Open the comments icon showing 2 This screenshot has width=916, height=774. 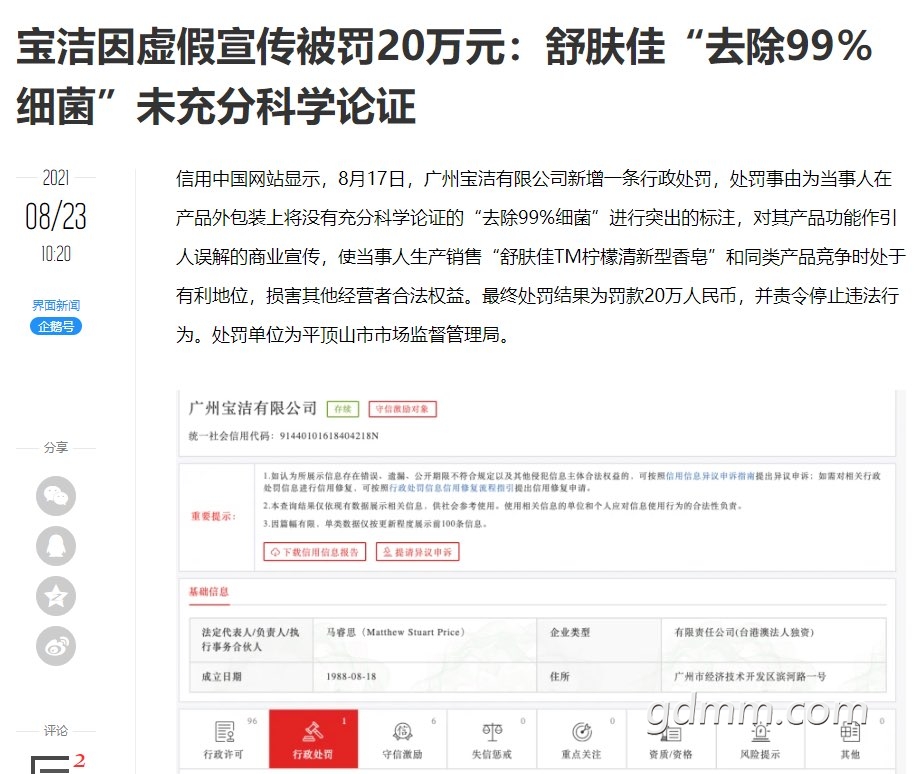click(x=56, y=764)
